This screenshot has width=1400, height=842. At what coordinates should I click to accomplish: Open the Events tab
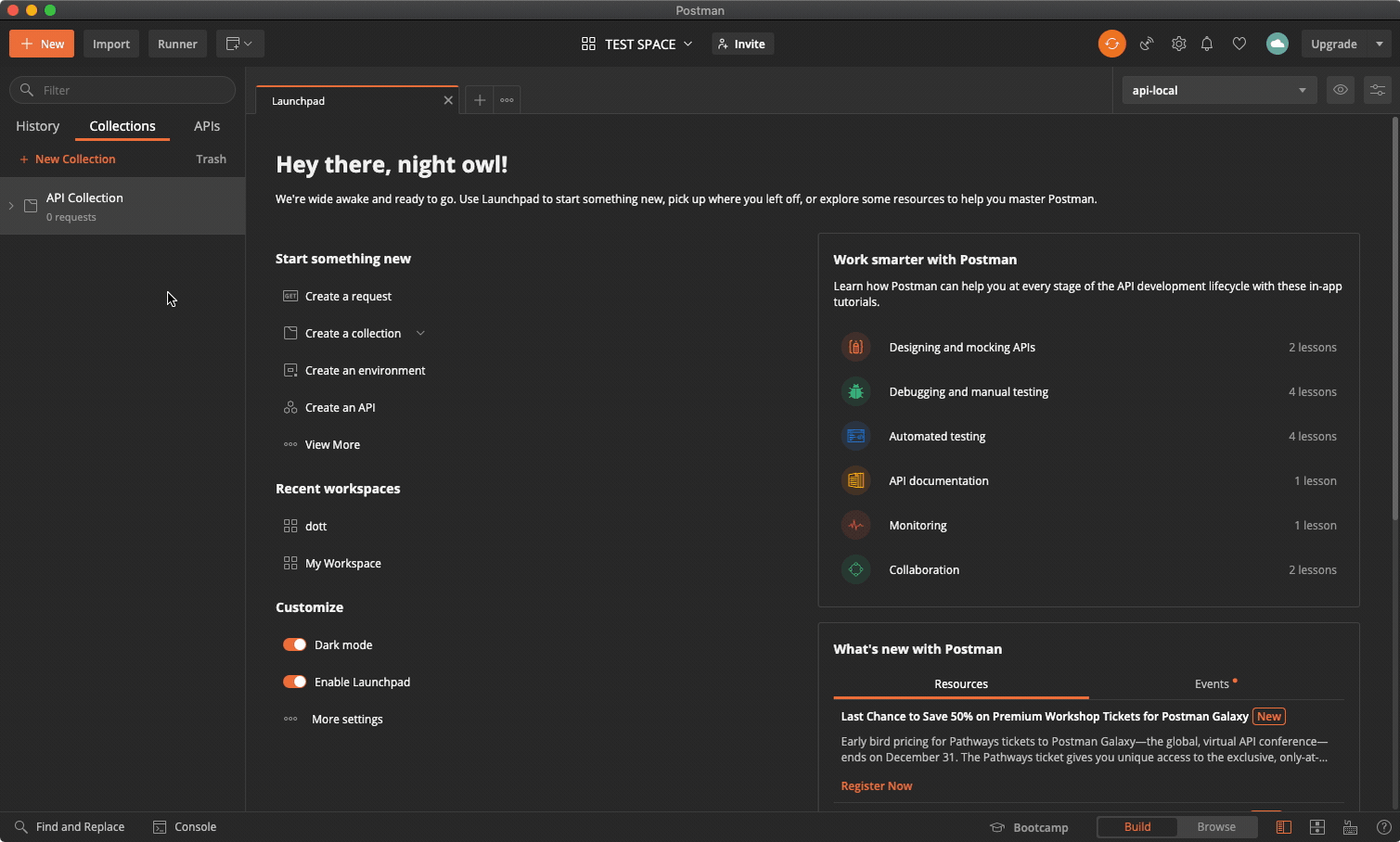(1216, 684)
